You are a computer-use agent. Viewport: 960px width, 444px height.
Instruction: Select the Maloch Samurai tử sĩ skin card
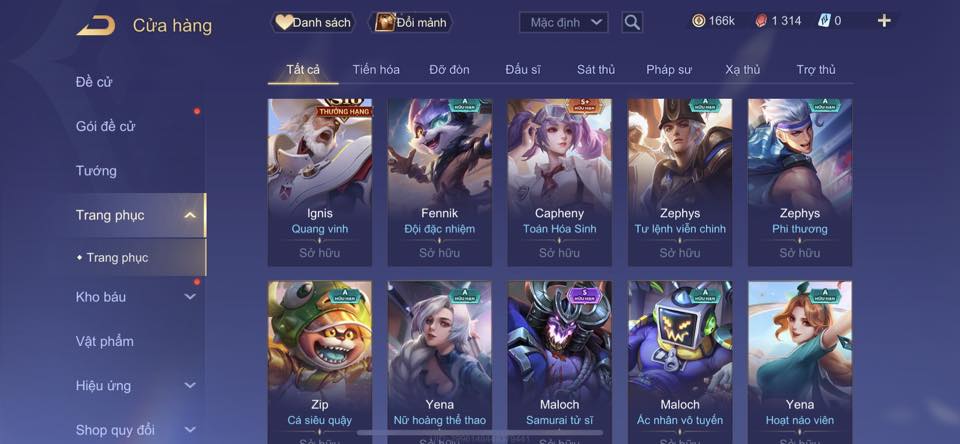559,363
